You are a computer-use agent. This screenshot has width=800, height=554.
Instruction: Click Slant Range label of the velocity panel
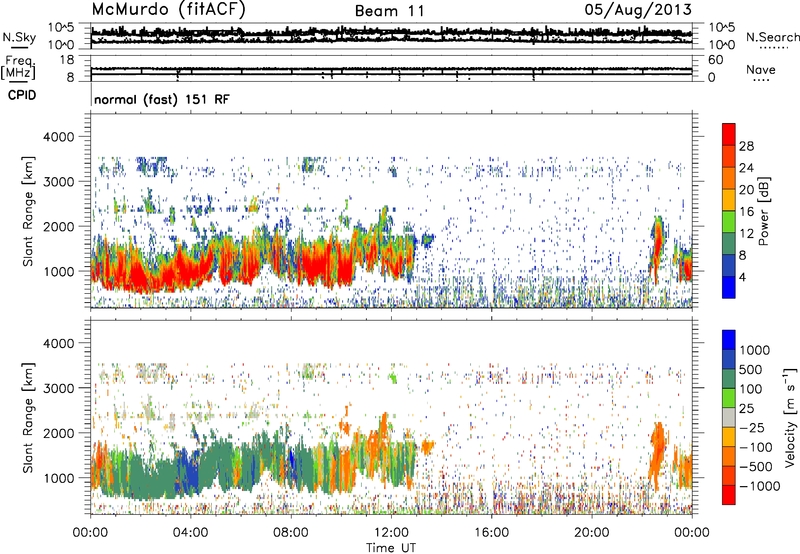click(28, 417)
